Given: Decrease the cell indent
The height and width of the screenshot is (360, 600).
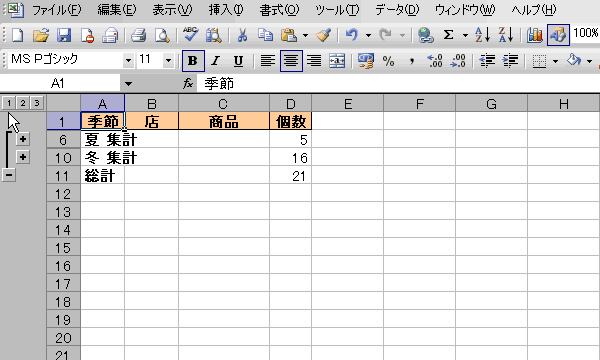Looking at the screenshot, I should click(x=487, y=61).
